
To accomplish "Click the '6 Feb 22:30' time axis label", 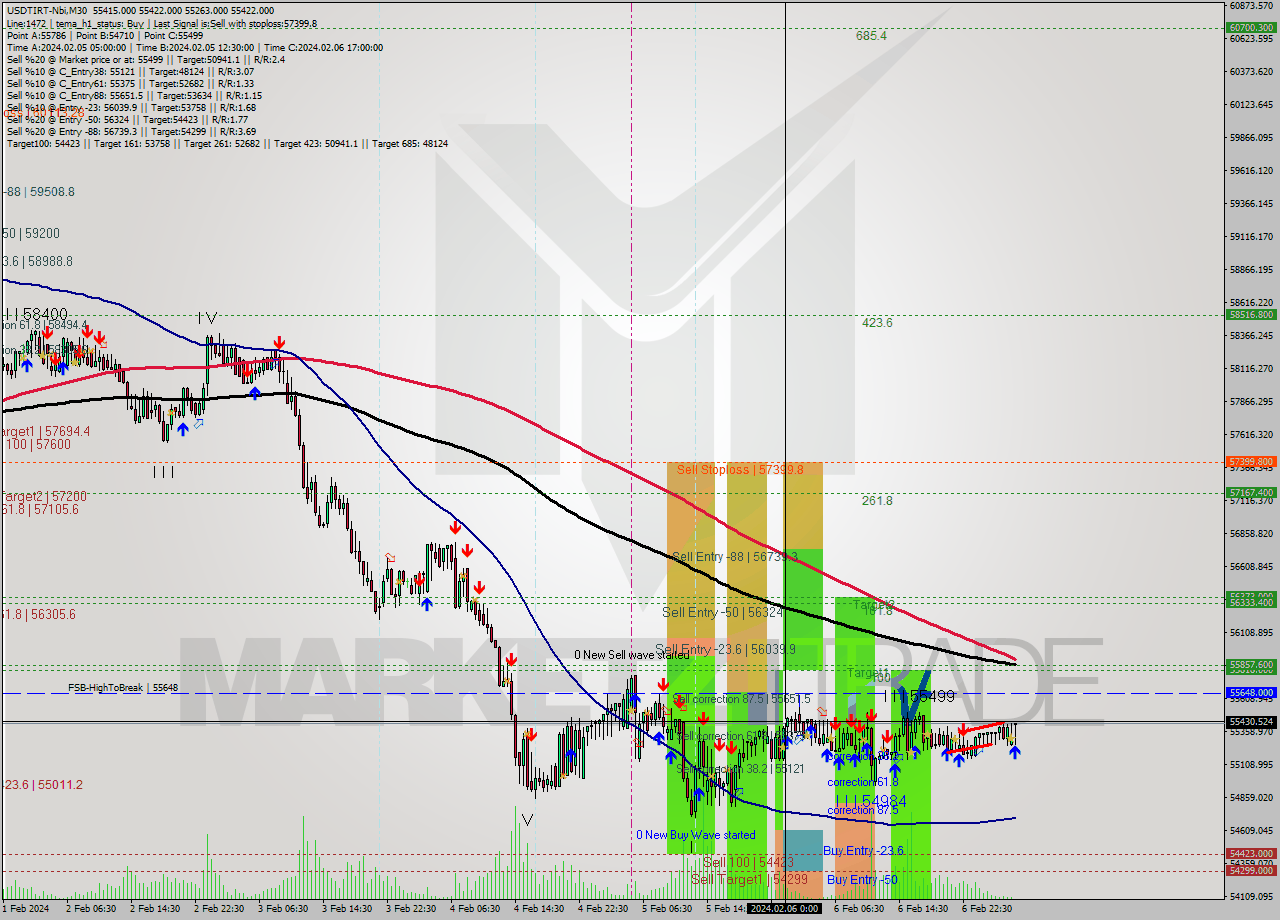I will [987, 909].
